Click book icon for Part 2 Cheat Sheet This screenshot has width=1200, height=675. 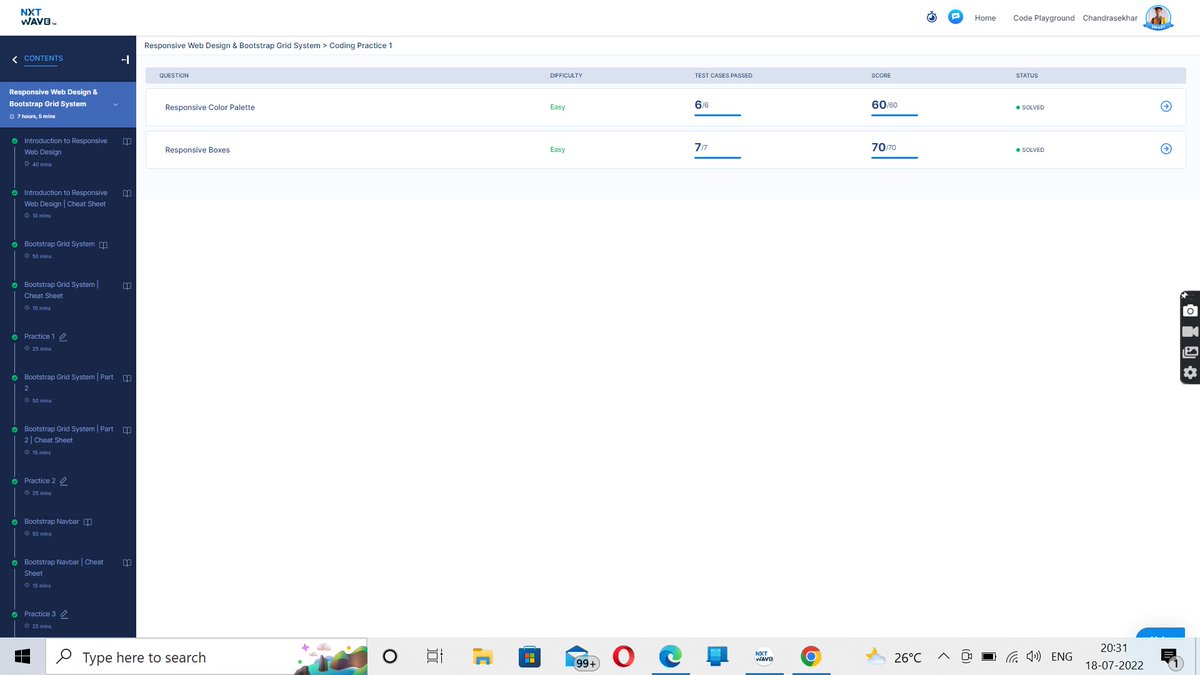[x=127, y=430]
